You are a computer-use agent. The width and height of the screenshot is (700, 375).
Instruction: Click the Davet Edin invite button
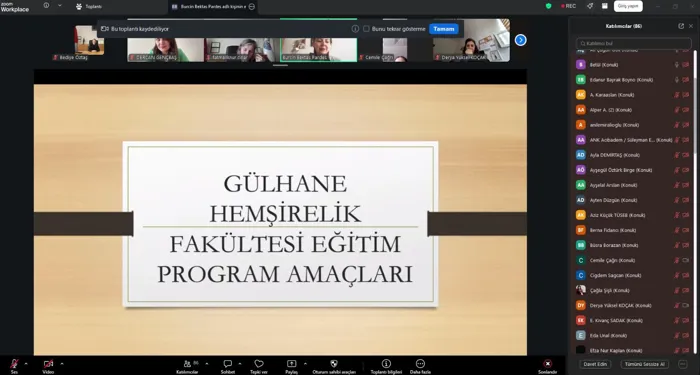tap(595, 364)
